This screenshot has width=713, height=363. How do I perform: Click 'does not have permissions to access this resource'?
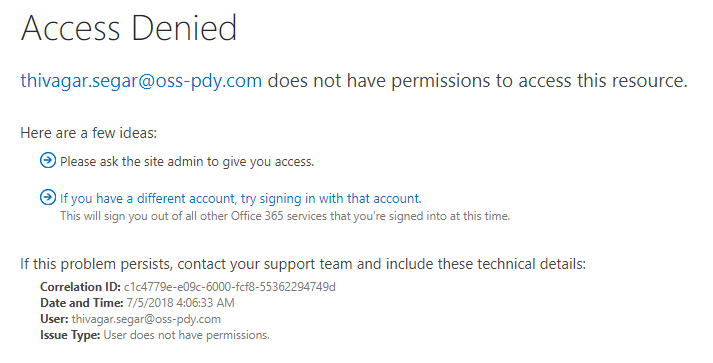(477, 81)
